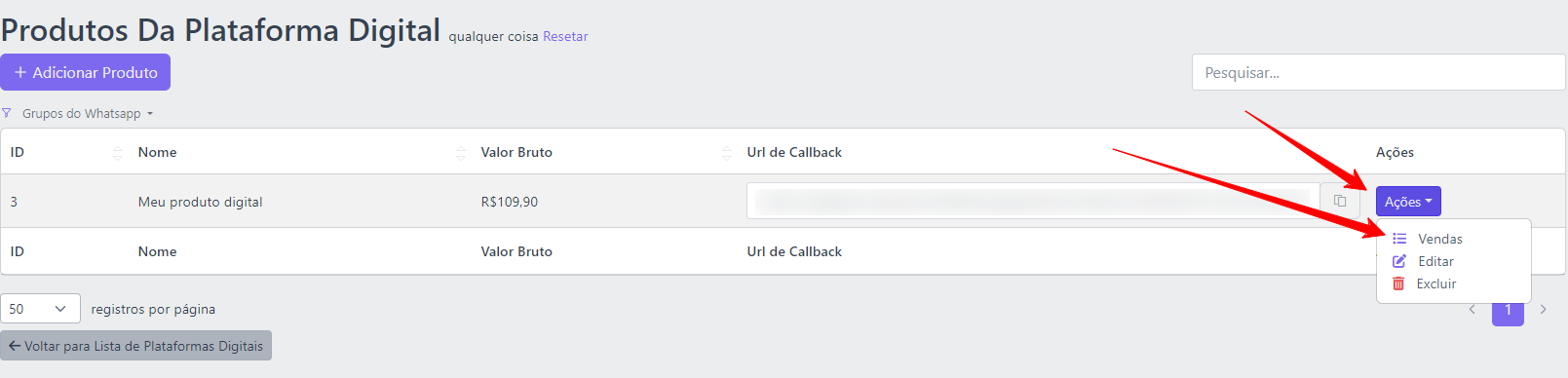This screenshot has width=1568, height=378.
Task: Focus the Pesquisar search field
Action: coord(1378,72)
